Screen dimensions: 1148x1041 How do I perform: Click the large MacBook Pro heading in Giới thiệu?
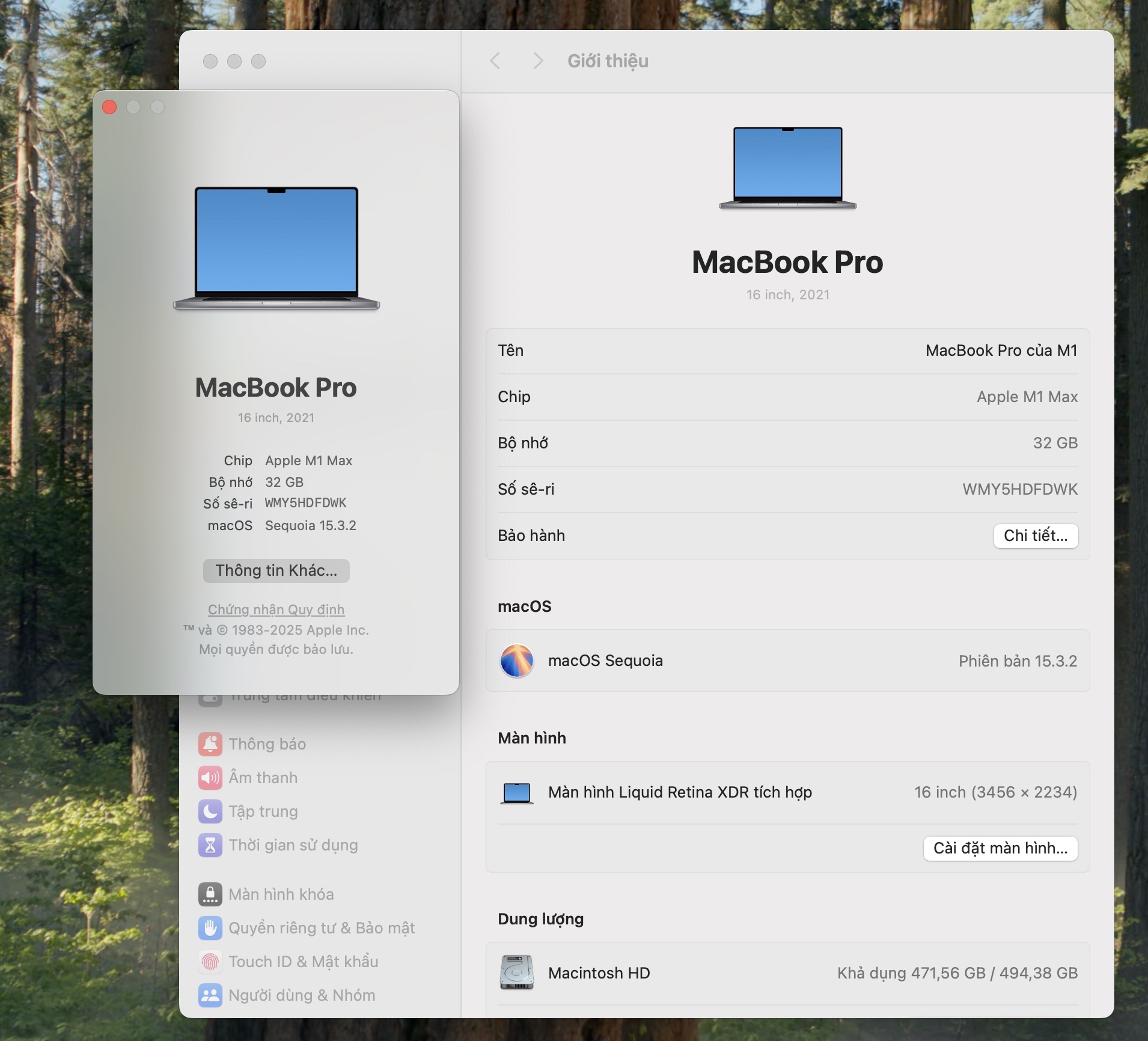(x=788, y=262)
